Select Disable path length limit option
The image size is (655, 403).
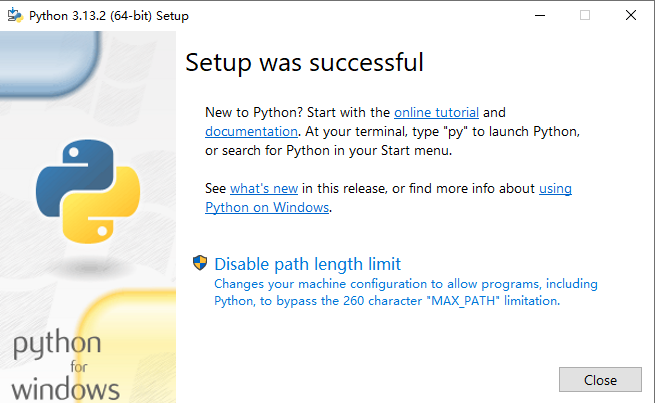pyautogui.click(x=307, y=264)
